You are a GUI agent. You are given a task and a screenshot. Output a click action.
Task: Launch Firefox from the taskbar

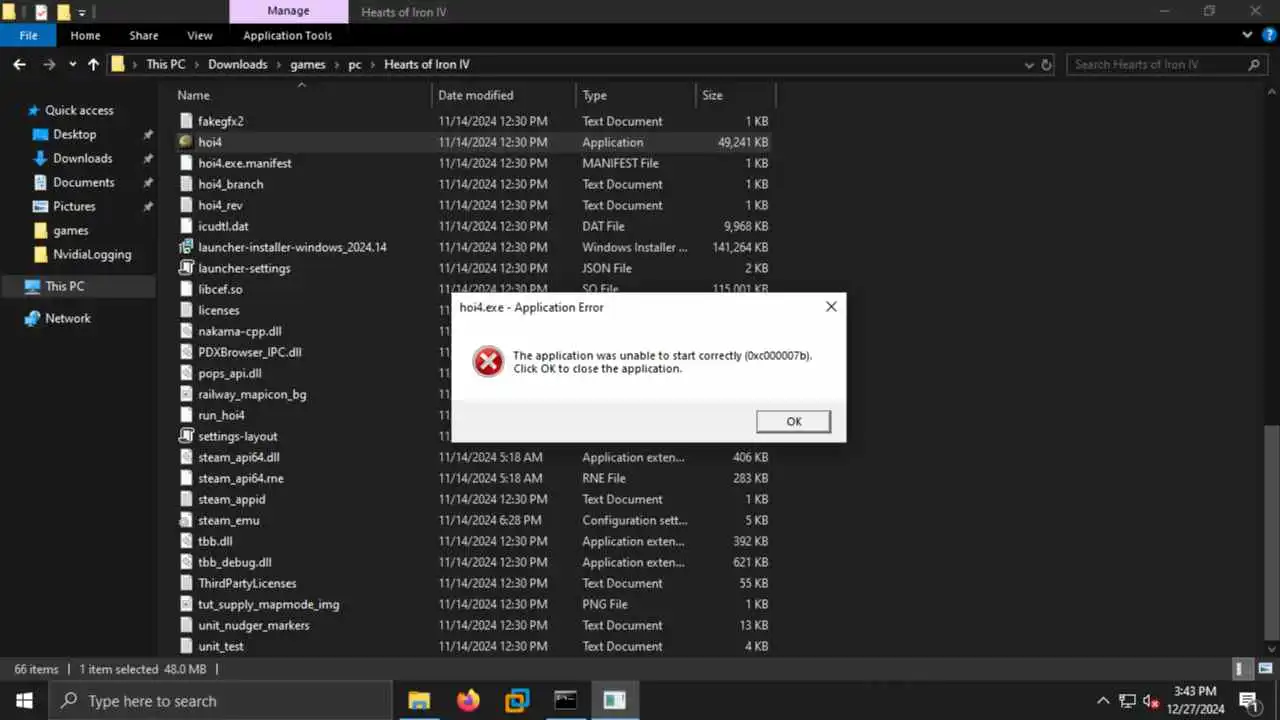(x=468, y=700)
